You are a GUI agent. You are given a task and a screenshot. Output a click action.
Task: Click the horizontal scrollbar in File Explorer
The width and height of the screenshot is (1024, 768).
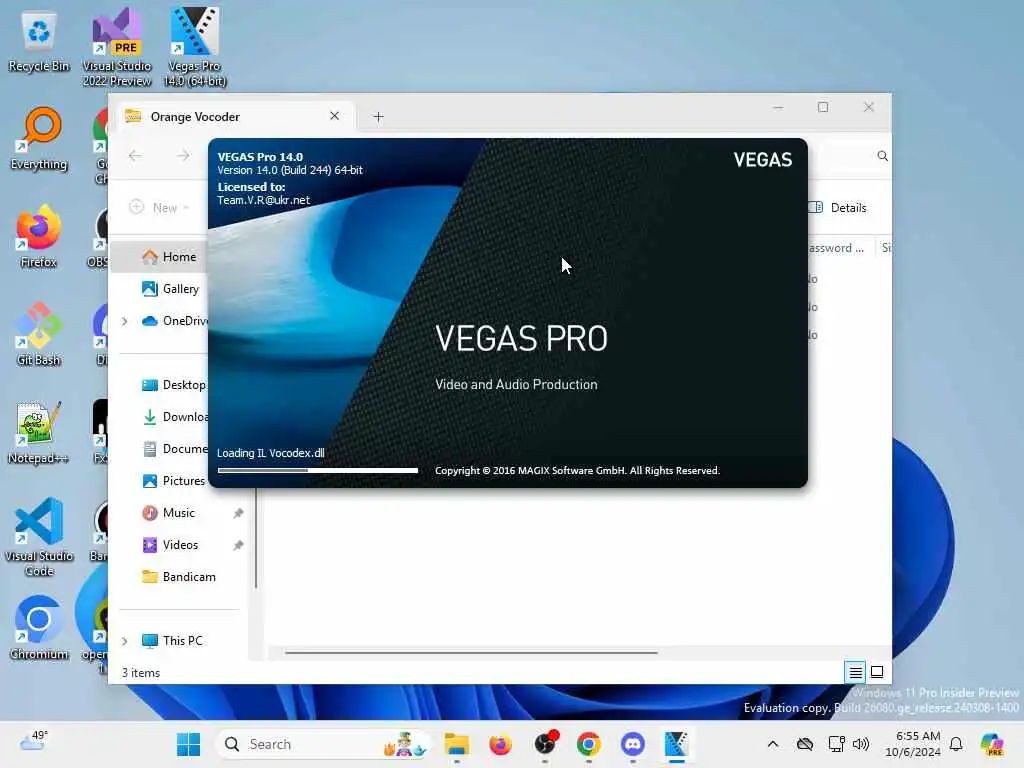(x=471, y=652)
